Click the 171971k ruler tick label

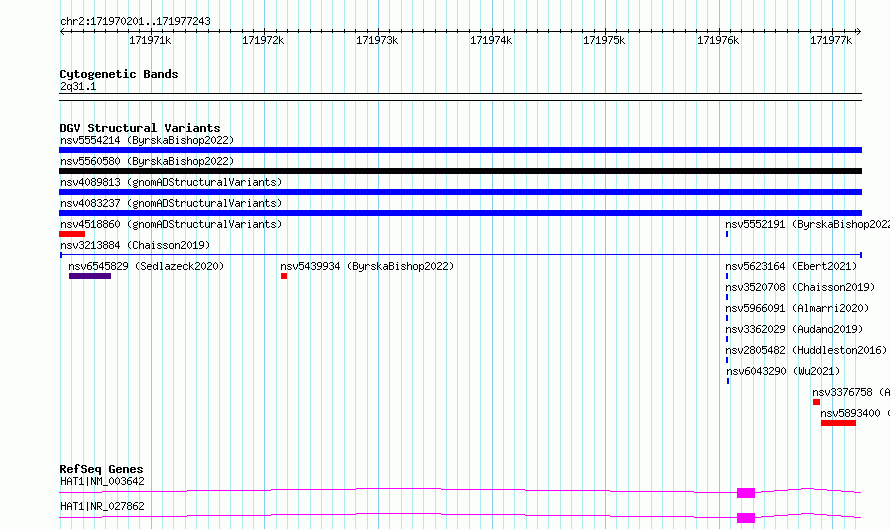pos(150,40)
